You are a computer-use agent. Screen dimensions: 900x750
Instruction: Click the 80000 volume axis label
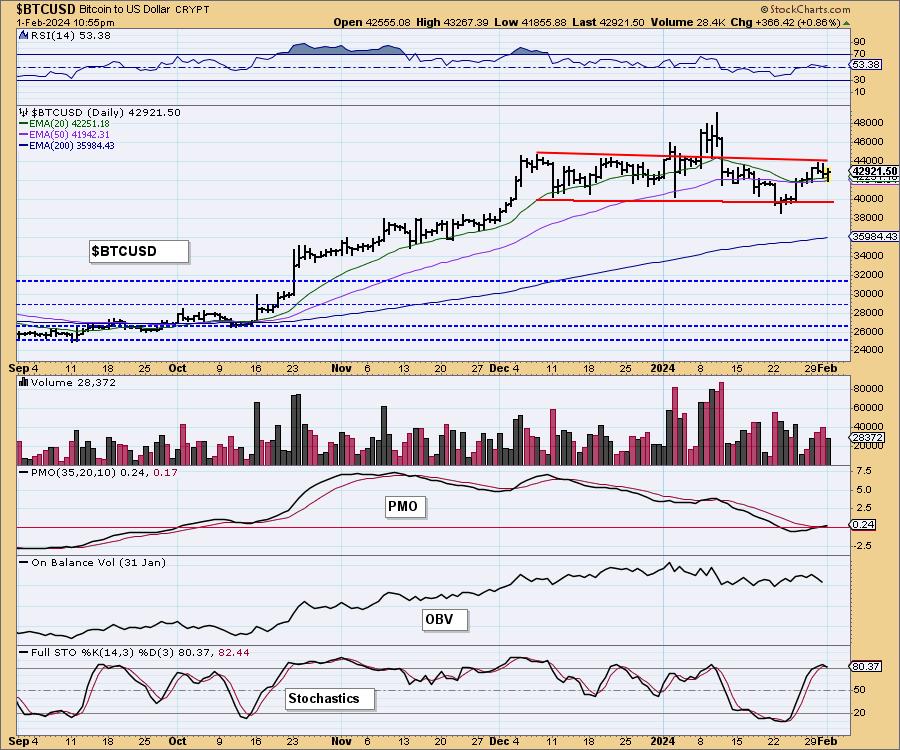tap(868, 388)
